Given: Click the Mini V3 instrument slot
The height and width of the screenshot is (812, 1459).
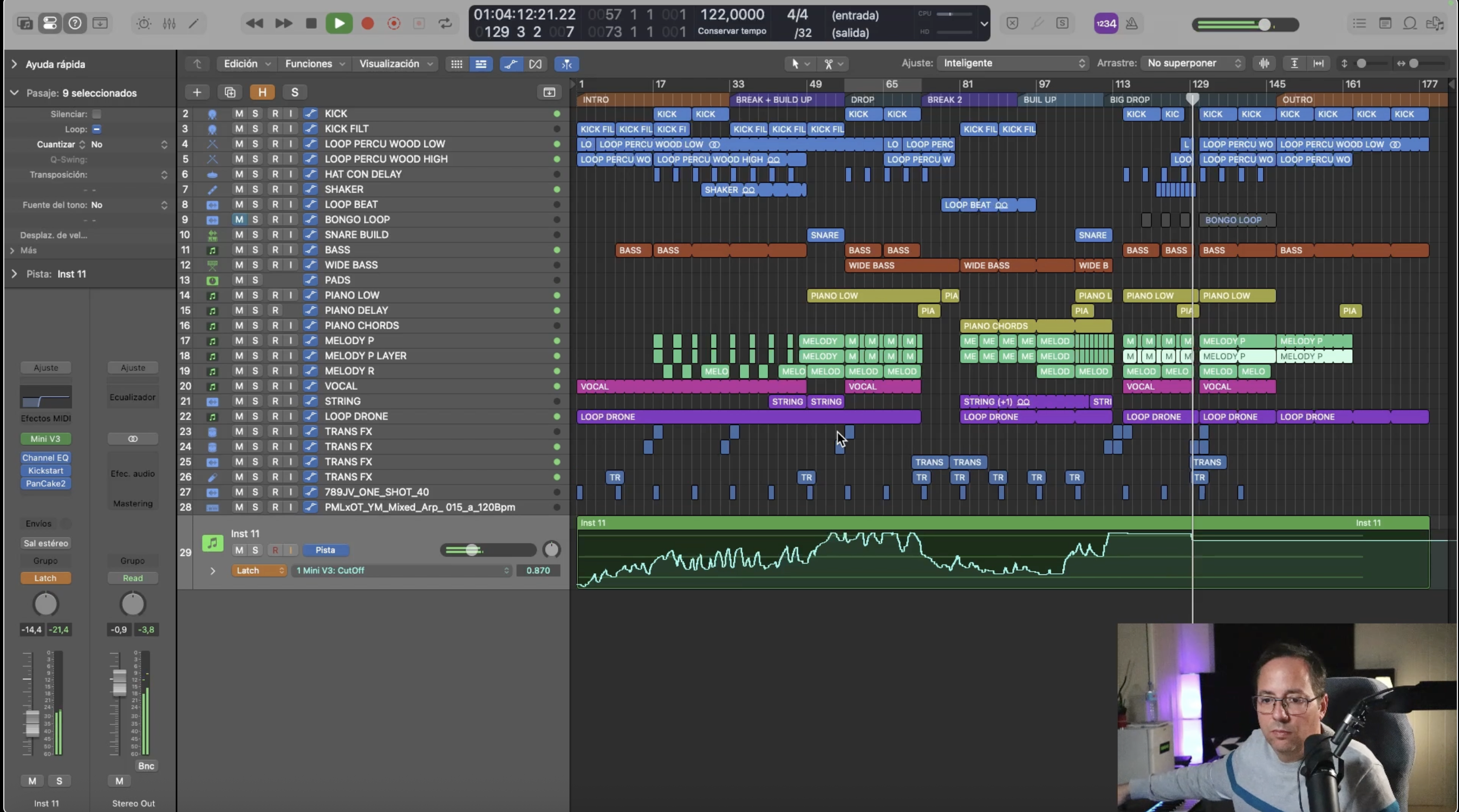Looking at the screenshot, I should [x=45, y=439].
